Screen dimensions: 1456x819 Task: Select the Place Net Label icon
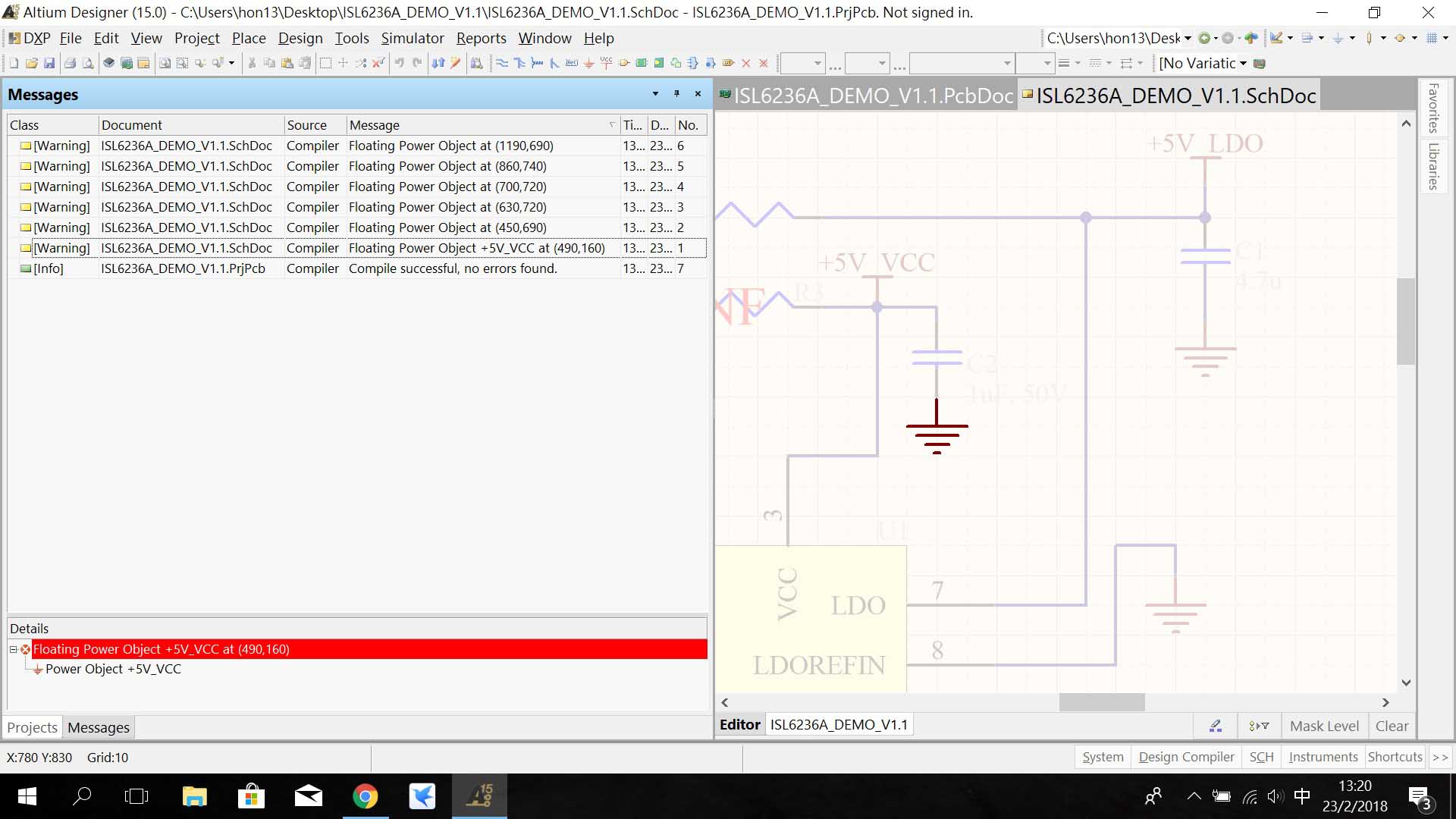[572, 64]
